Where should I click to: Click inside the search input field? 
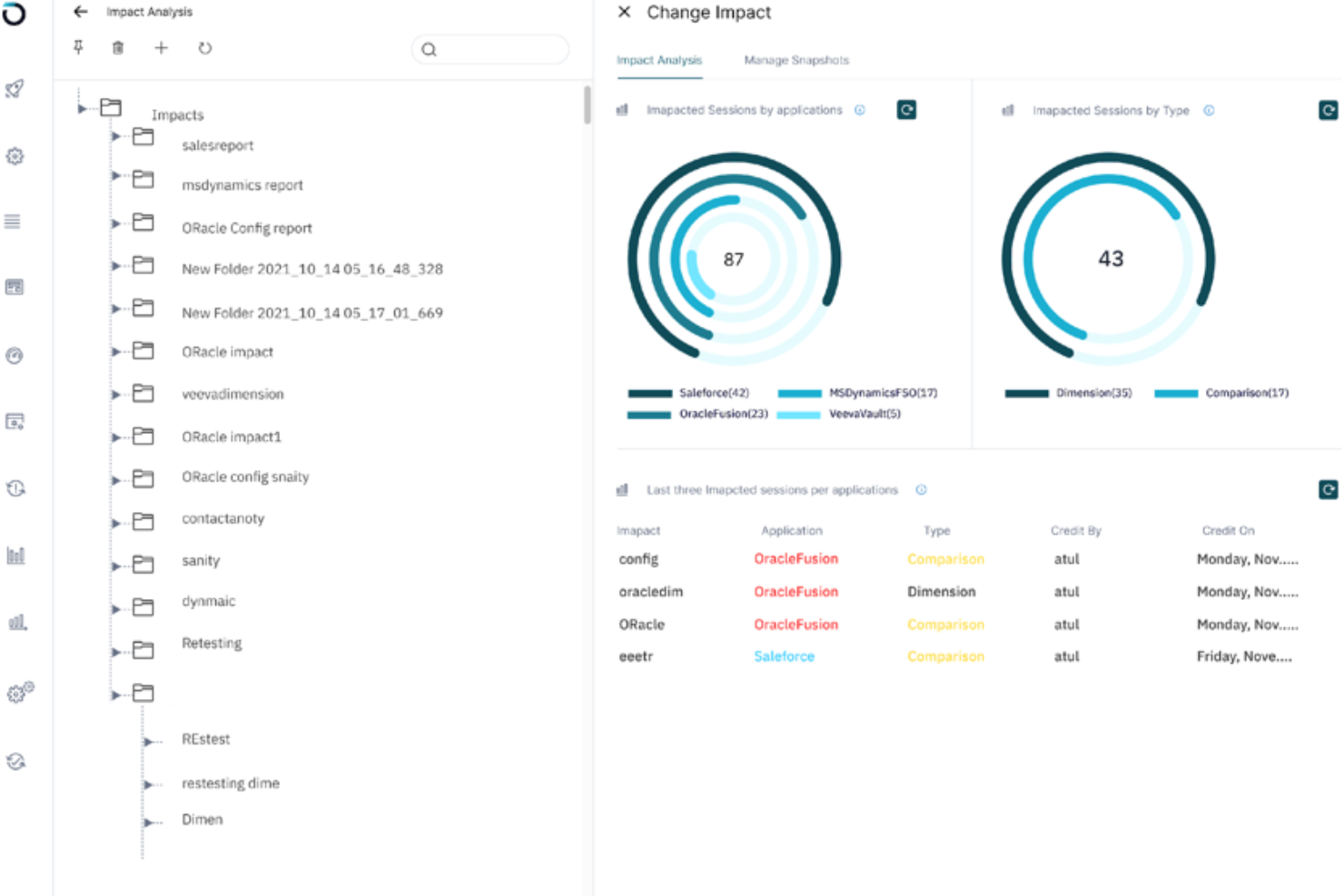coord(490,49)
